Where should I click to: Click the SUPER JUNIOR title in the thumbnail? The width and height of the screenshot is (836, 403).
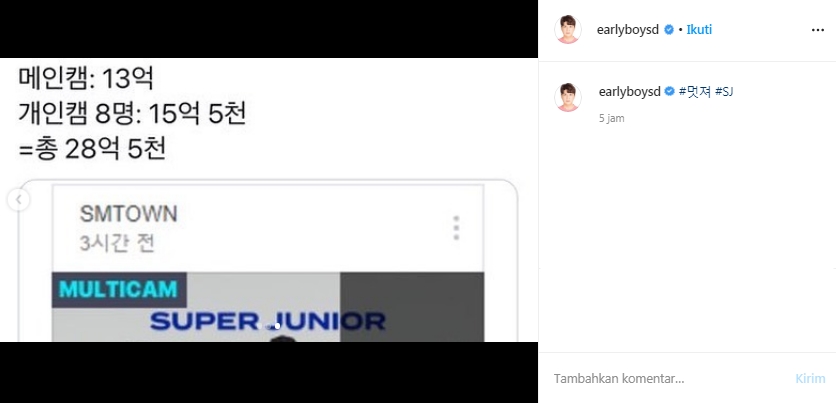pos(267,321)
